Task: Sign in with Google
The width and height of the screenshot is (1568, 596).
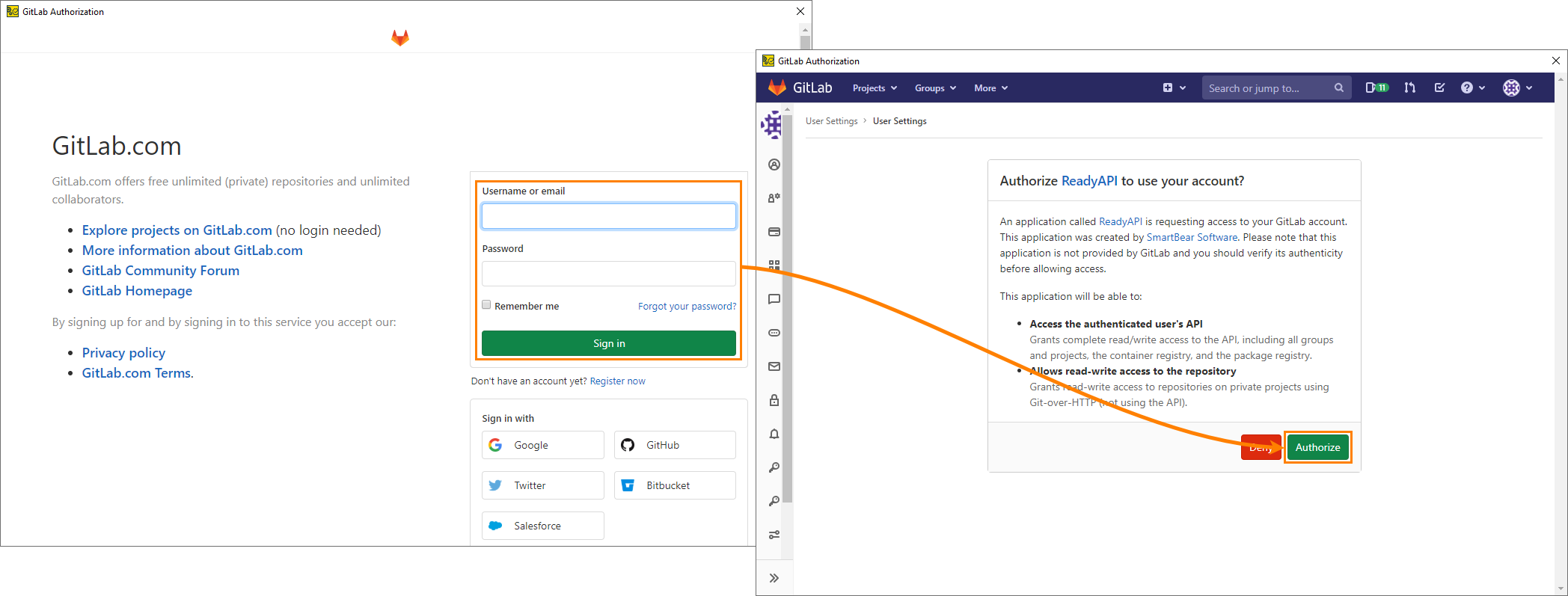Action: click(x=542, y=445)
